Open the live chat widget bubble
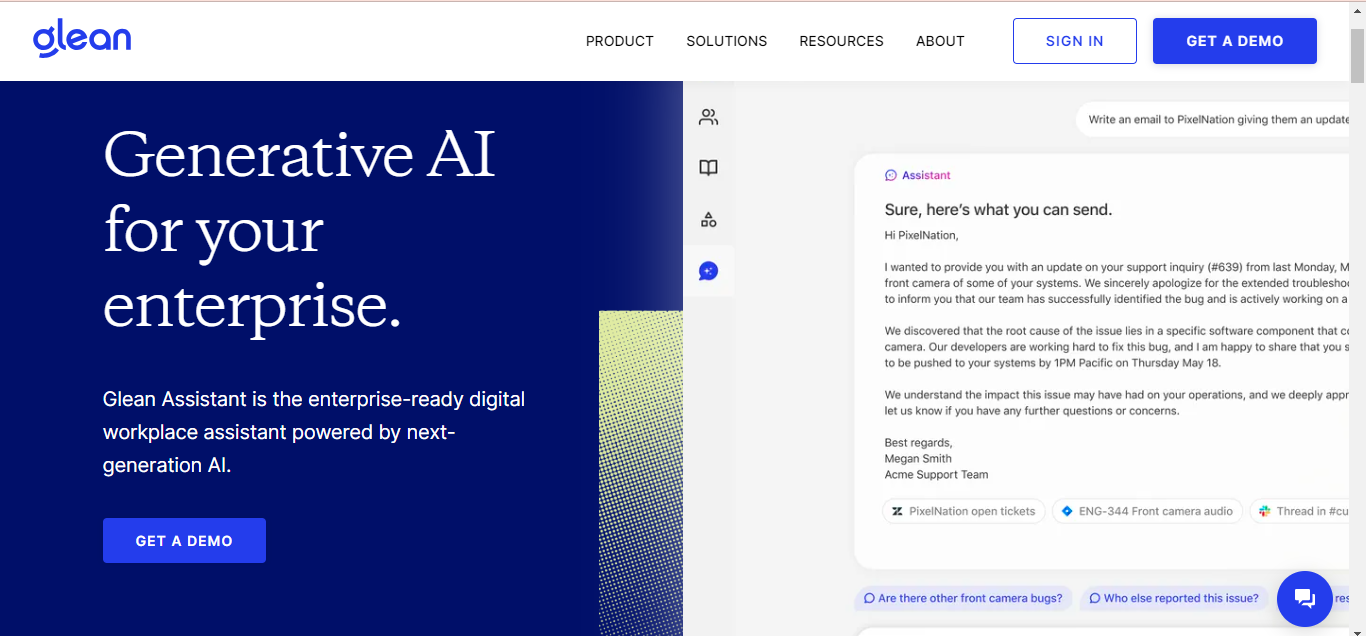1366x636 pixels. [1304, 598]
